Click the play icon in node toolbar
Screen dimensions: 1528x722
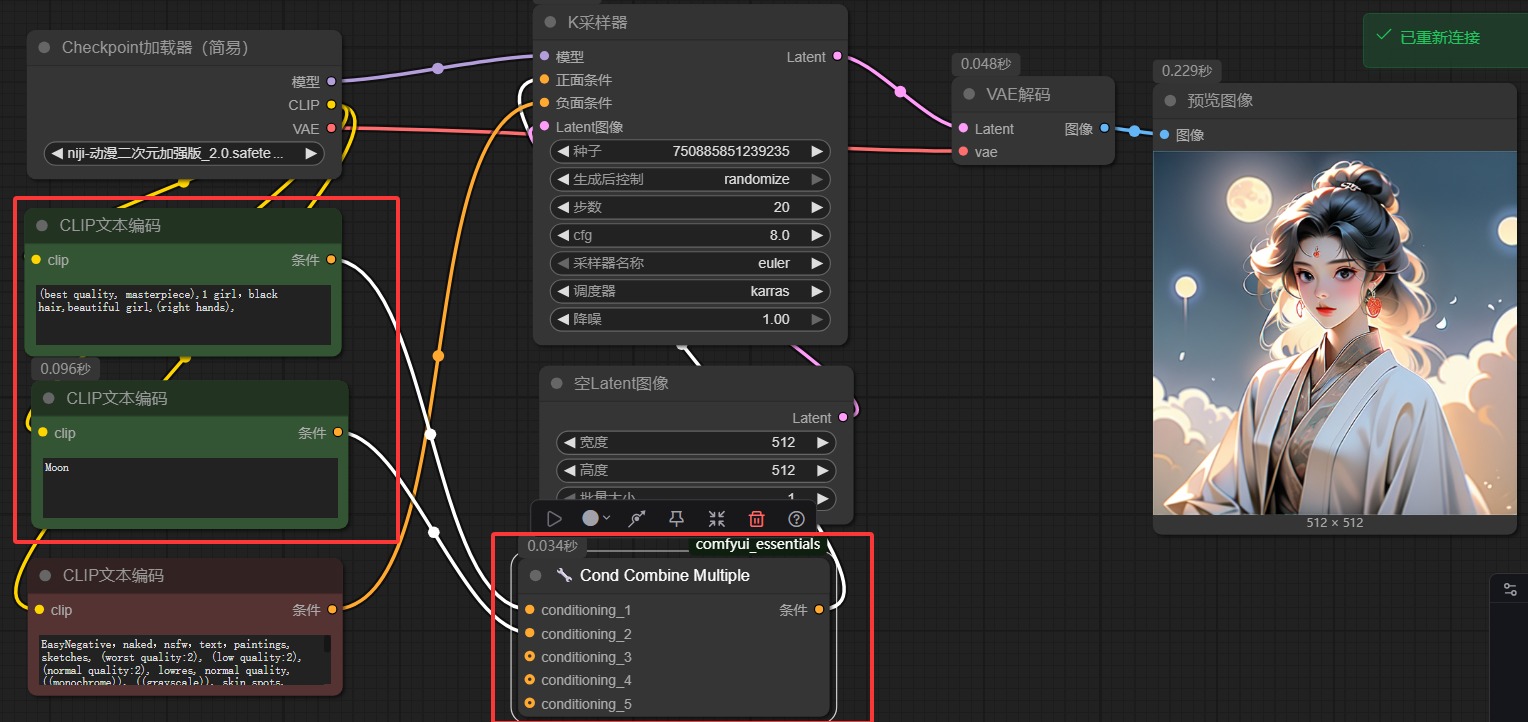pos(554,518)
